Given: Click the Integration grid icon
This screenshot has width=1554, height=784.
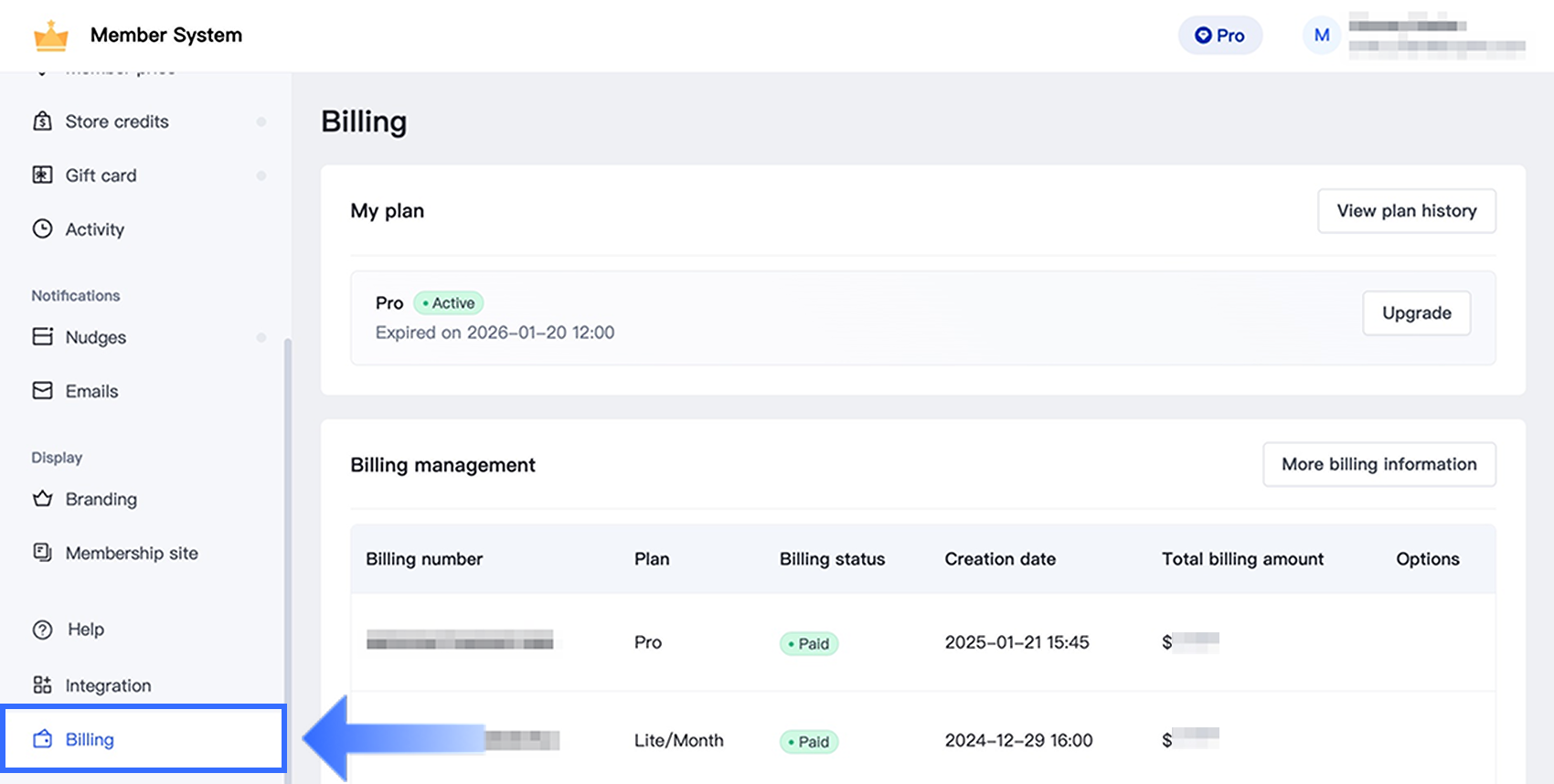Looking at the screenshot, I should tap(42, 685).
